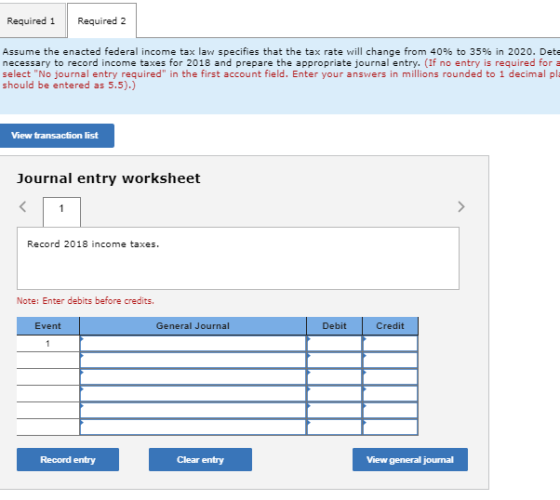
Task: Open second row General Journal account dropdown
Action: (x=193, y=360)
